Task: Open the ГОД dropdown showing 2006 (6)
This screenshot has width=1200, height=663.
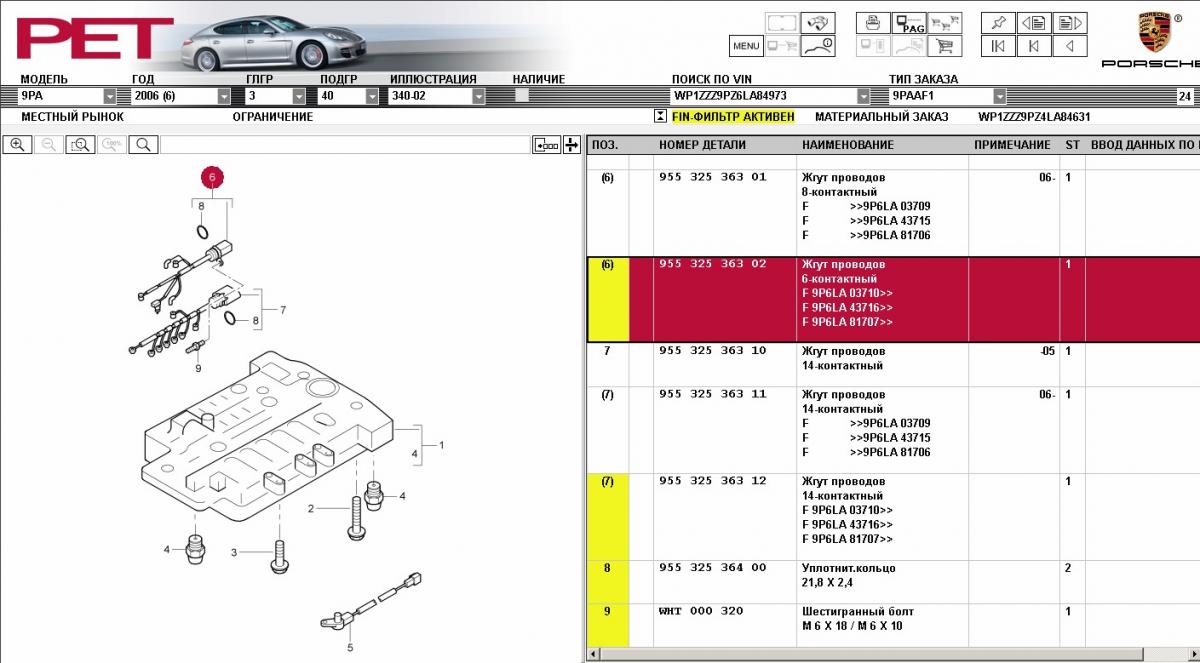Action: 223,97
